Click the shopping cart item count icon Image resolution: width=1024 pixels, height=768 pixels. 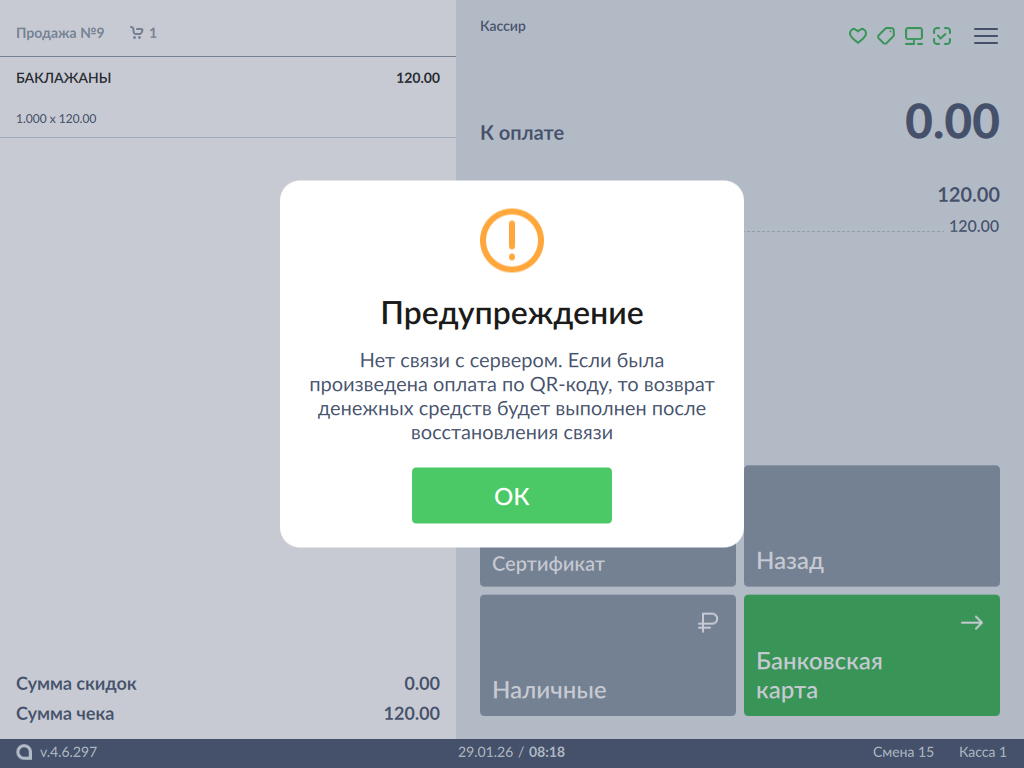[137, 33]
